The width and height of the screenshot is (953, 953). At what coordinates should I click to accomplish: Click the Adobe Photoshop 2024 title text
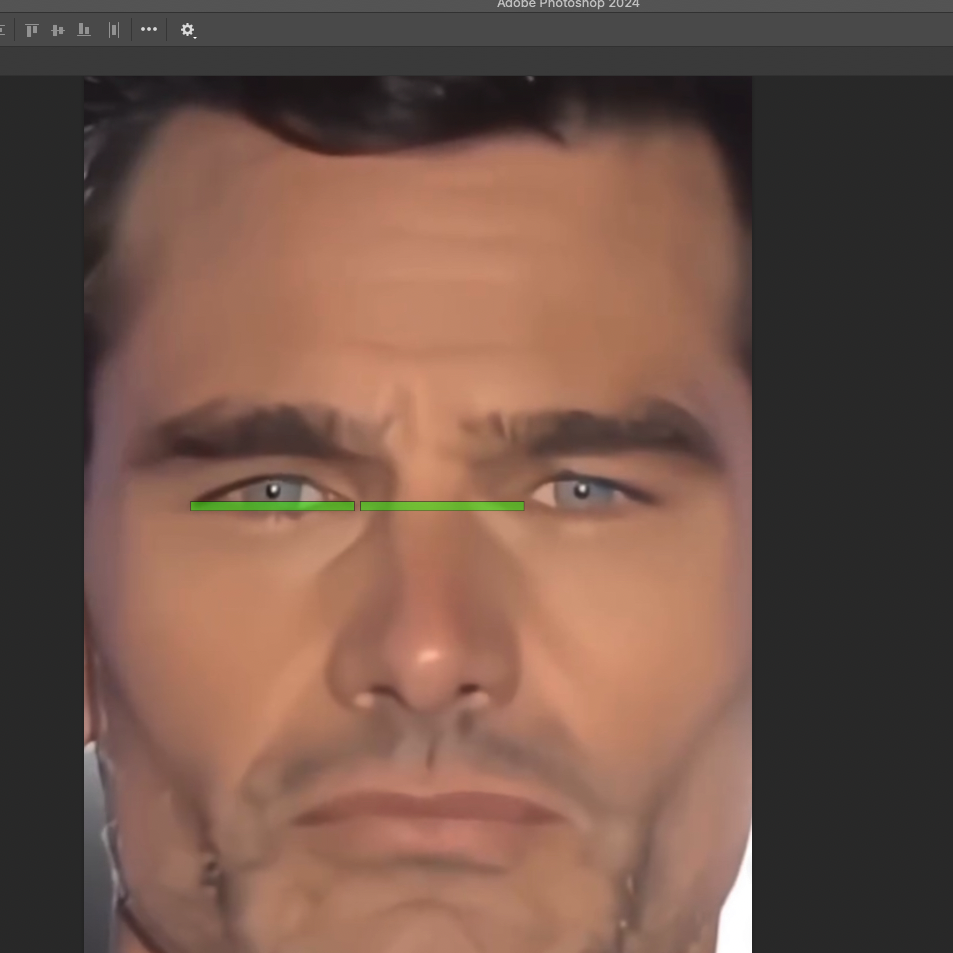coord(568,4)
